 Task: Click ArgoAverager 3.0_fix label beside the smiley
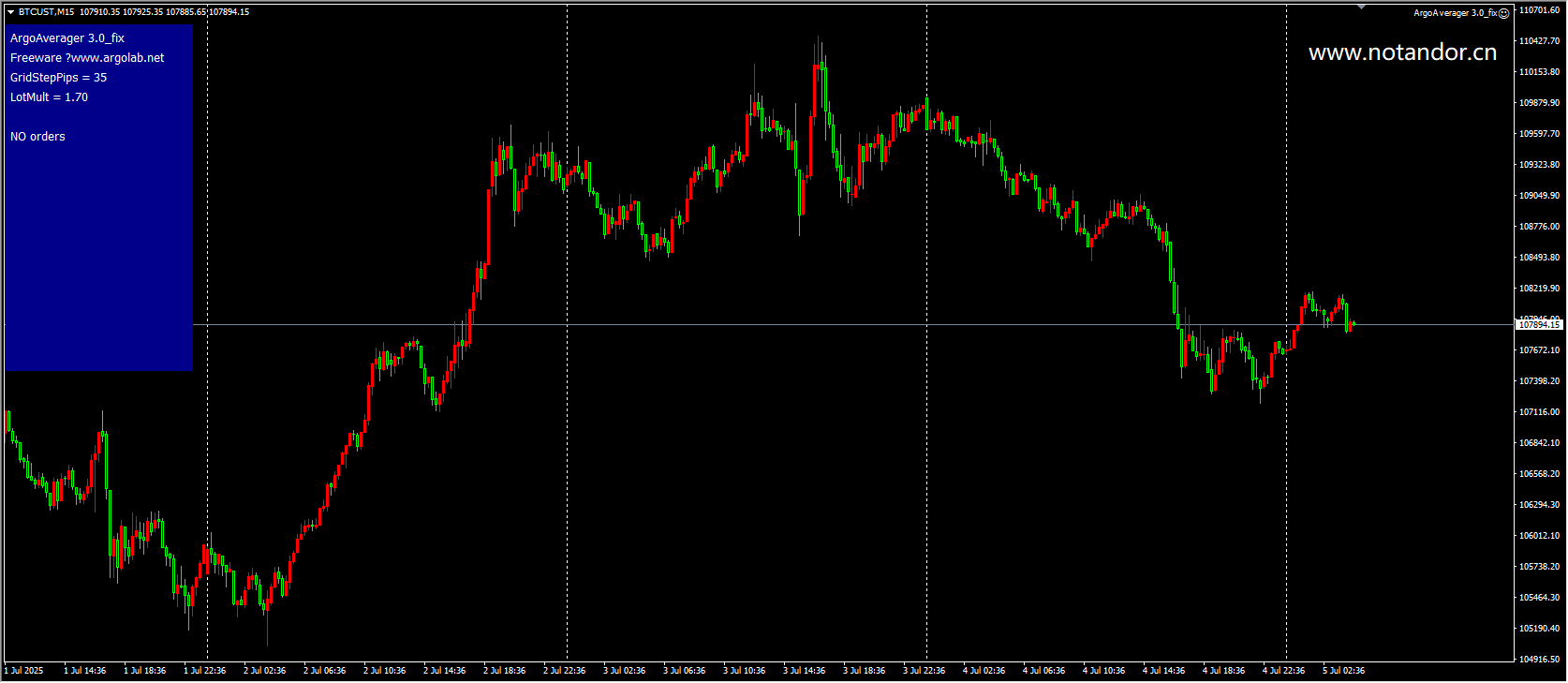coord(1456,13)
